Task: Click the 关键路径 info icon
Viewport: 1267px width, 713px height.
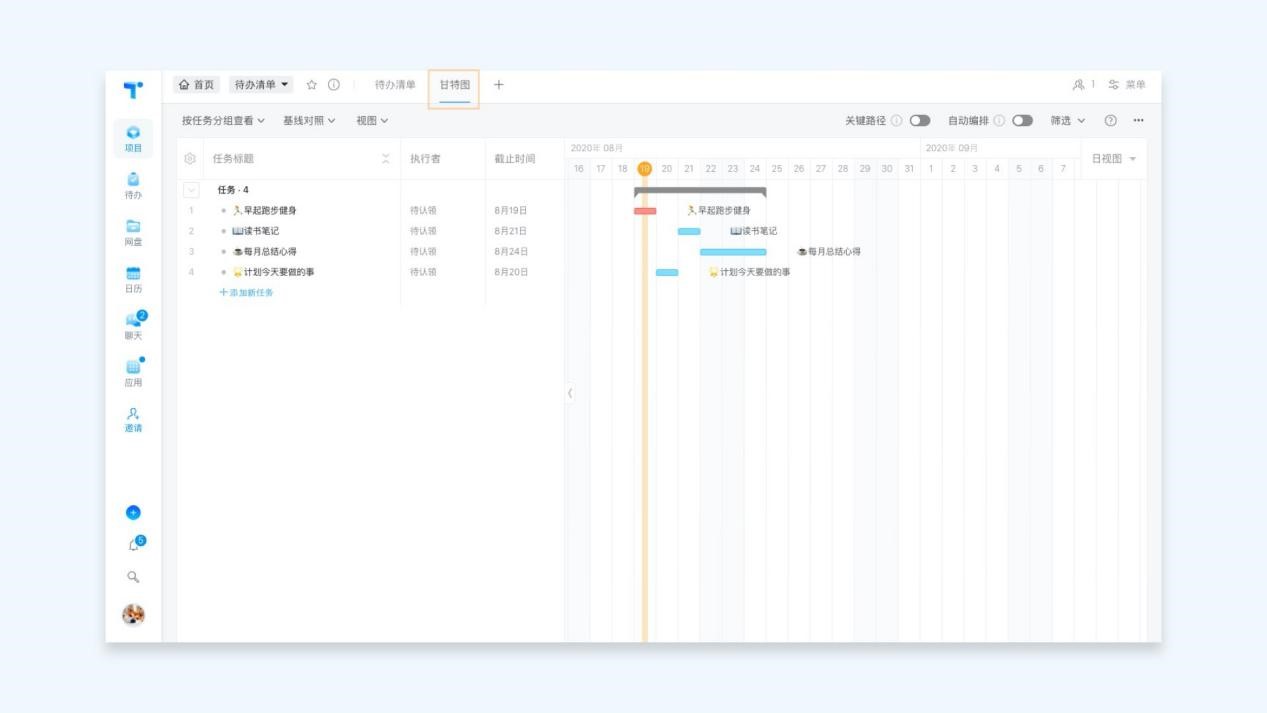Action: point(896,120)
